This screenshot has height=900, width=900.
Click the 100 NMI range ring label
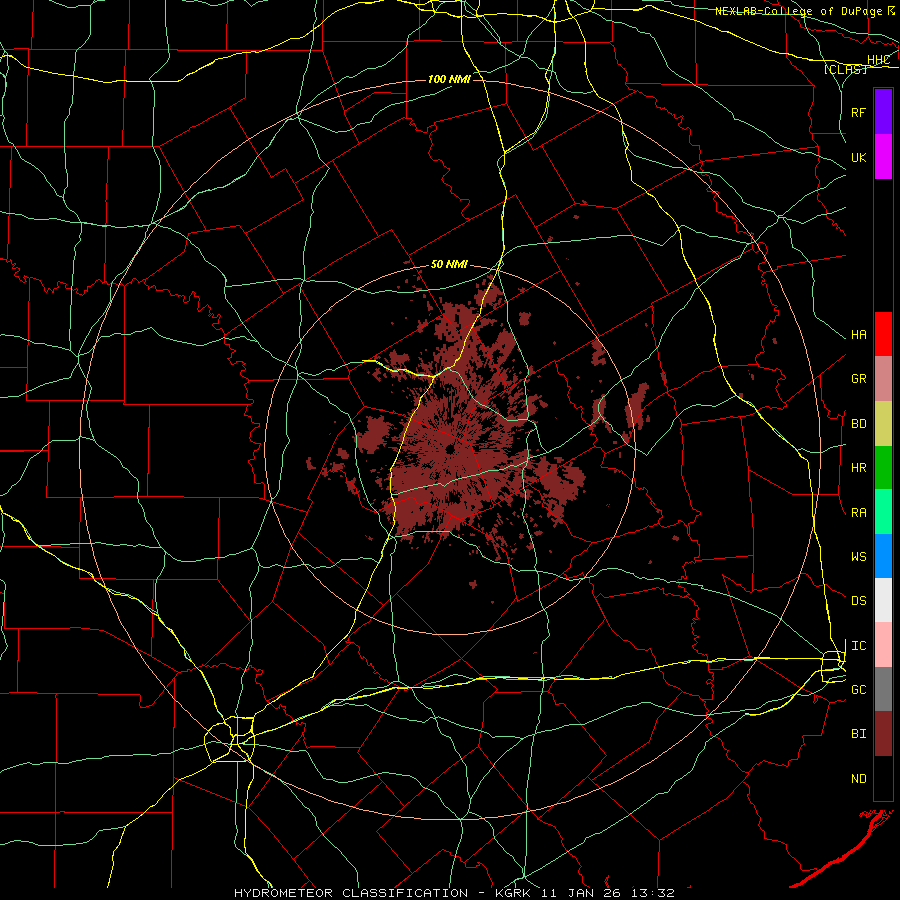click(449, 79)
